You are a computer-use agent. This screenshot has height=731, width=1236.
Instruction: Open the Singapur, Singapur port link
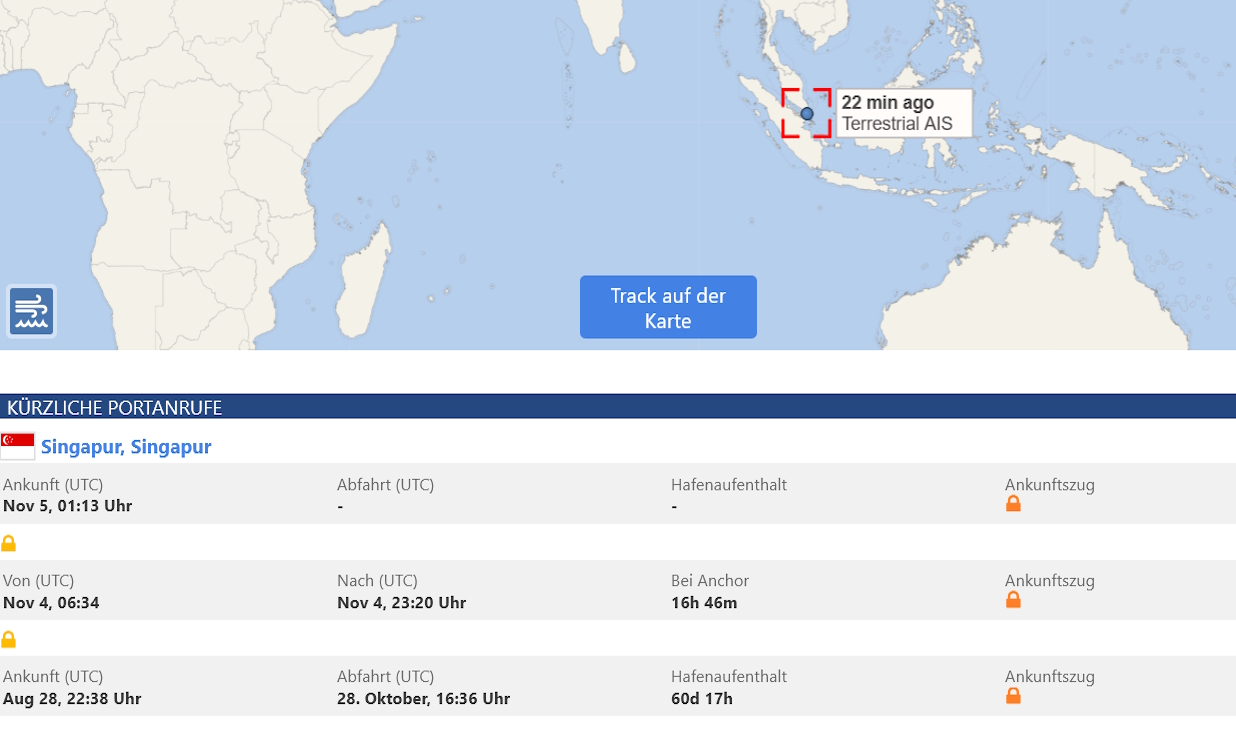pyautogui.click(x=126, y=447)
